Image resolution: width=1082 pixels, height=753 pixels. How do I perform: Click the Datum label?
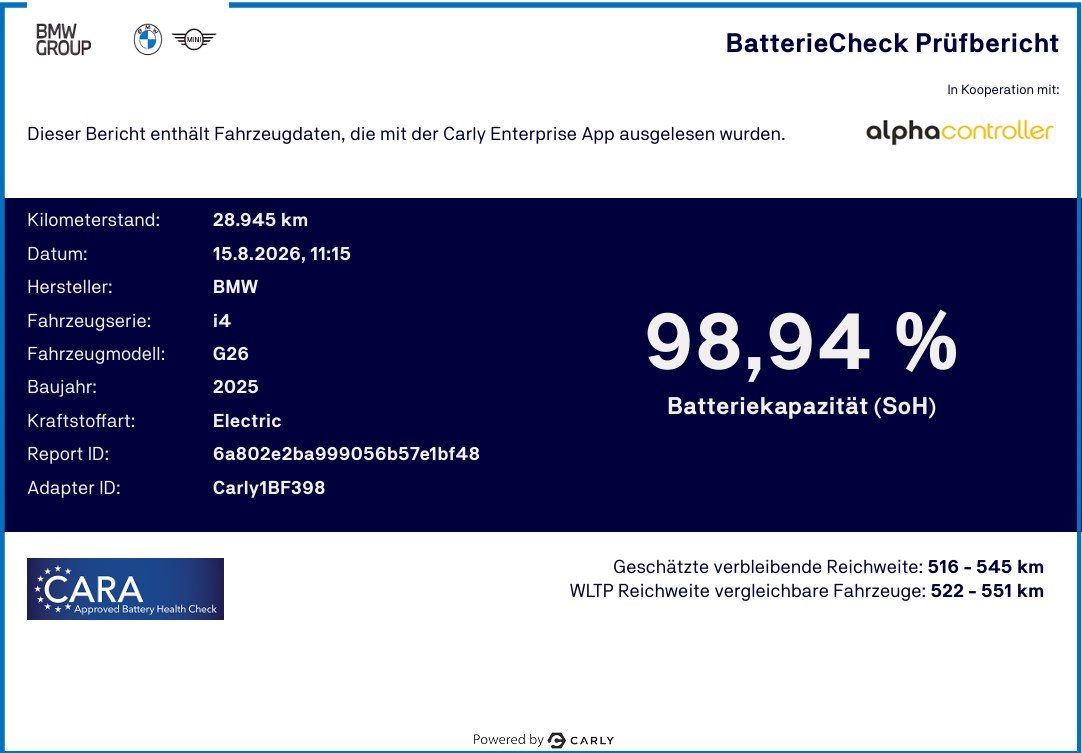57,254
